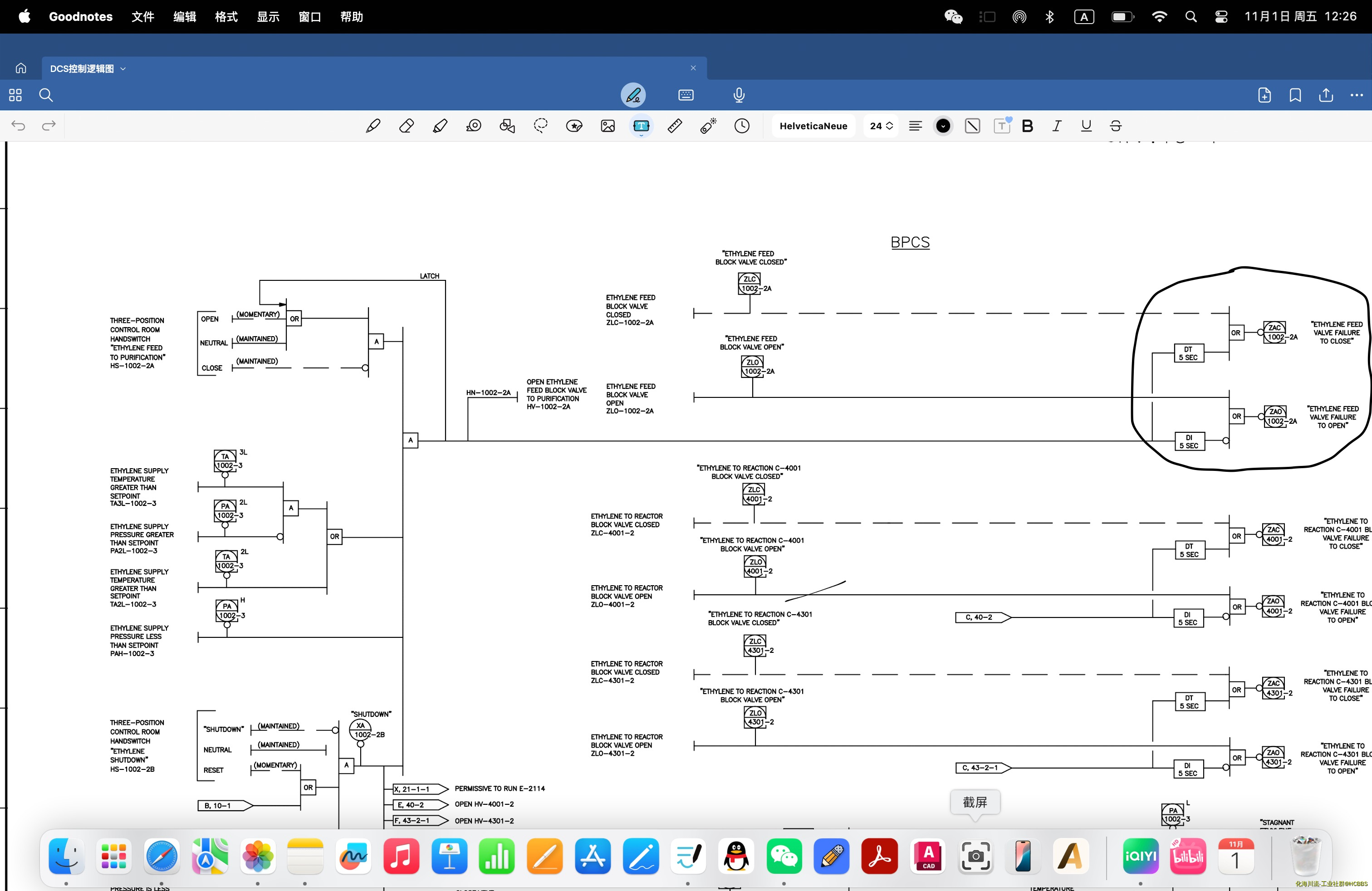Click the BPCS heading in diagram

910,243
